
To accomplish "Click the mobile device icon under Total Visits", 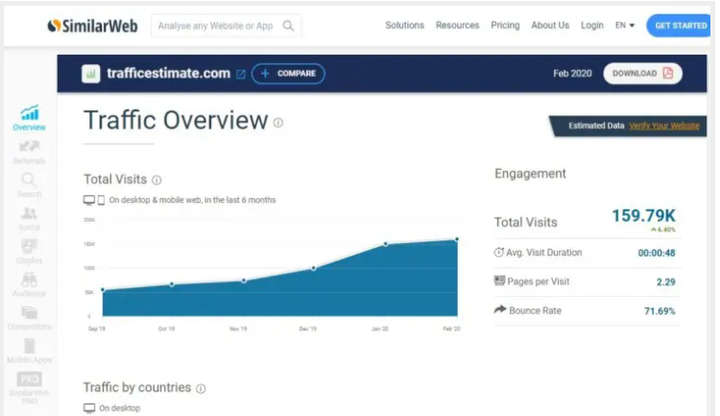I will [x=101, y=200].
